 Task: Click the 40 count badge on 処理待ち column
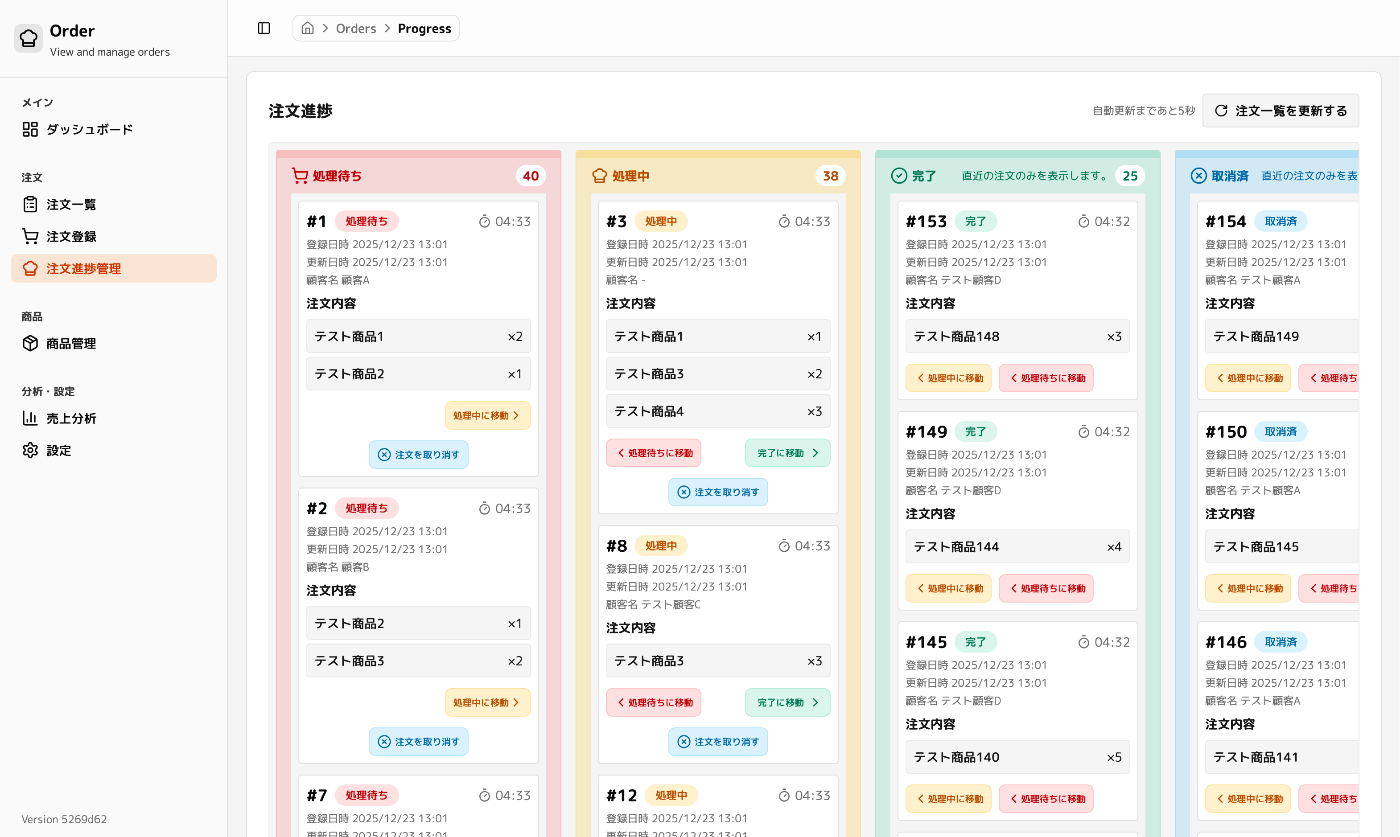point(531,175)
